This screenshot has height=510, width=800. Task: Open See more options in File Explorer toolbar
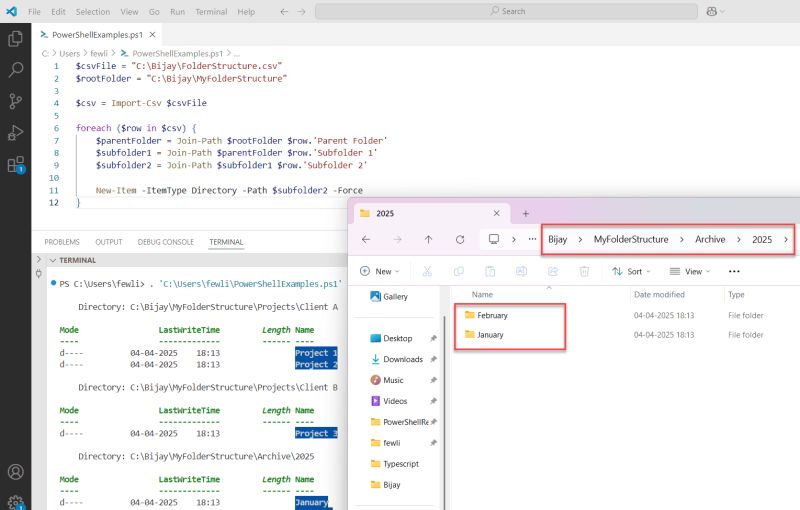click(x=734, y=271)
